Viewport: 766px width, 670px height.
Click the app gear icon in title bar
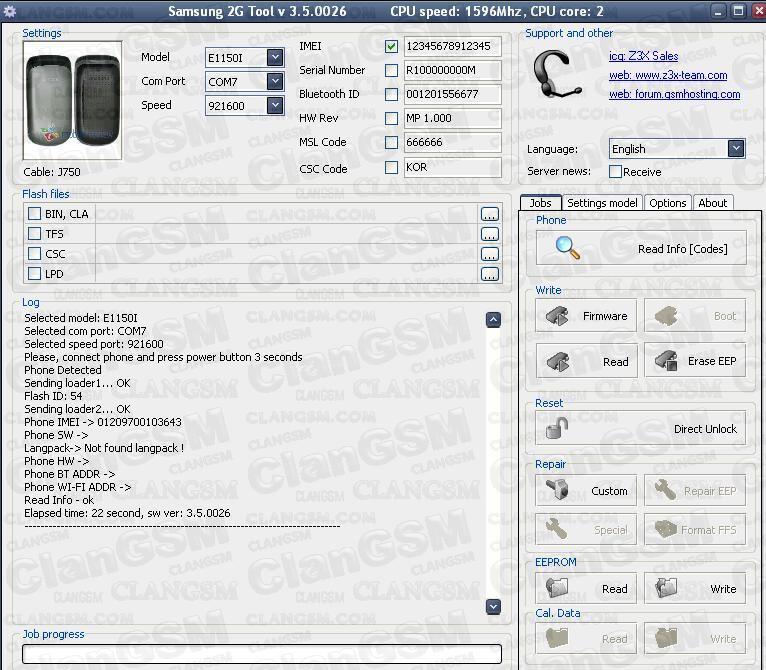pos(10,11)
